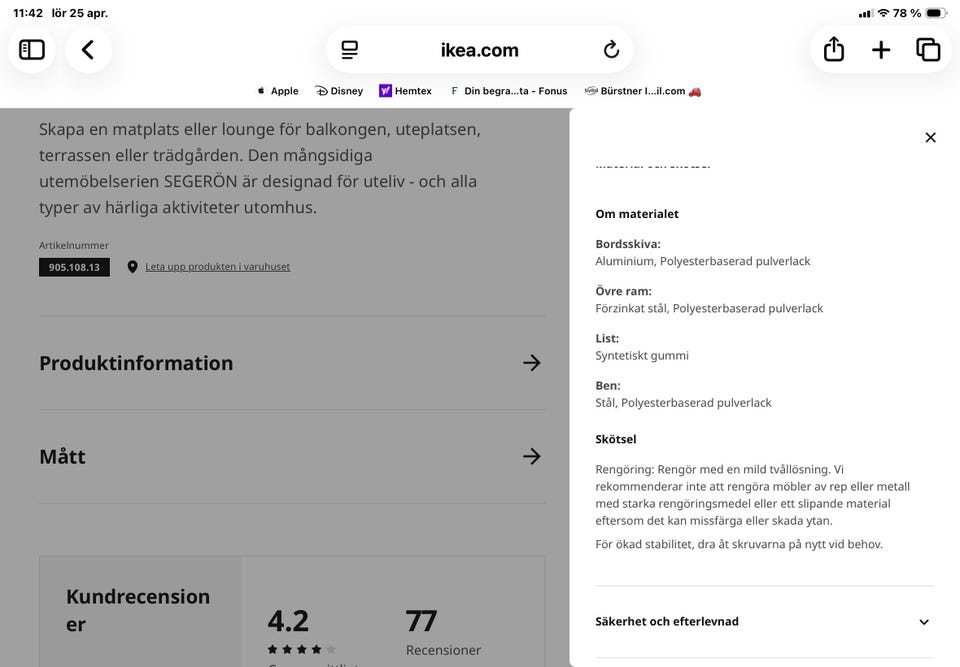Tap the ikea.com address field
Viewport: 960px width, 667px height.
coord(480,50)
